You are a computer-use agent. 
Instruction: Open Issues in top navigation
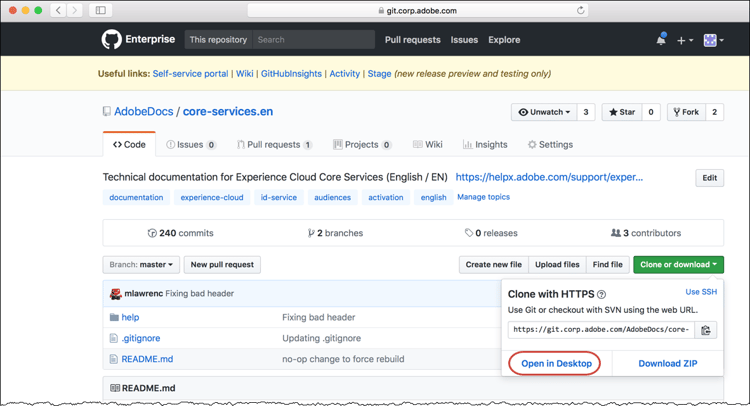point(464,40)
